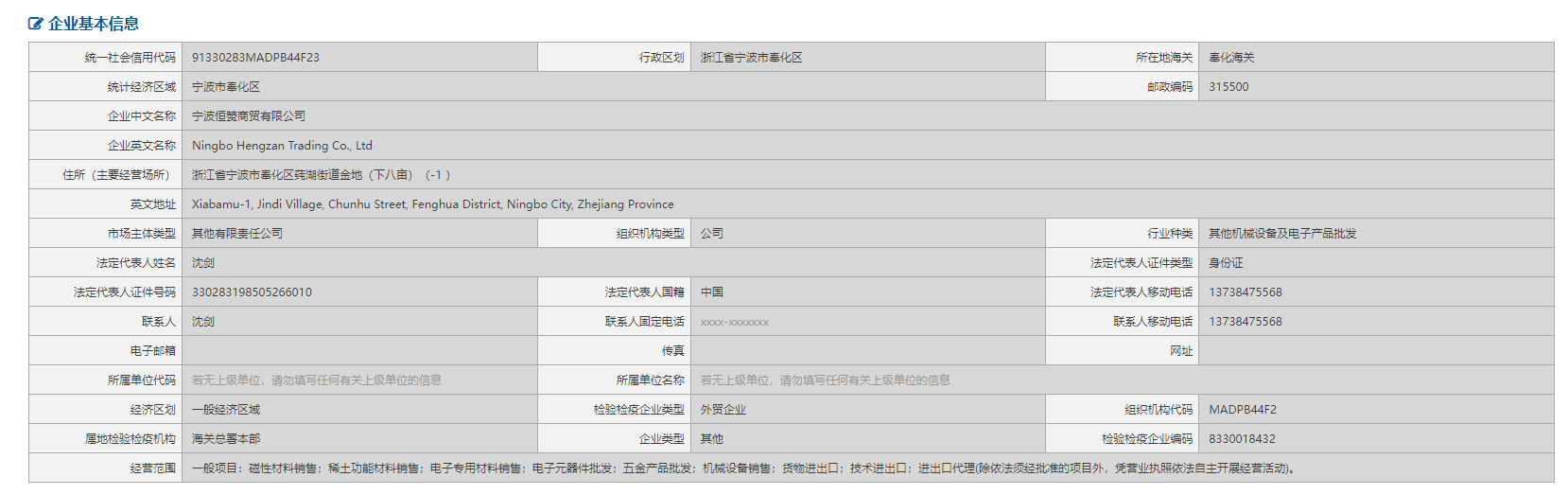Click the 企业中文名称 field
This screenshot has width=1568, height=495.
coord(867,116)
